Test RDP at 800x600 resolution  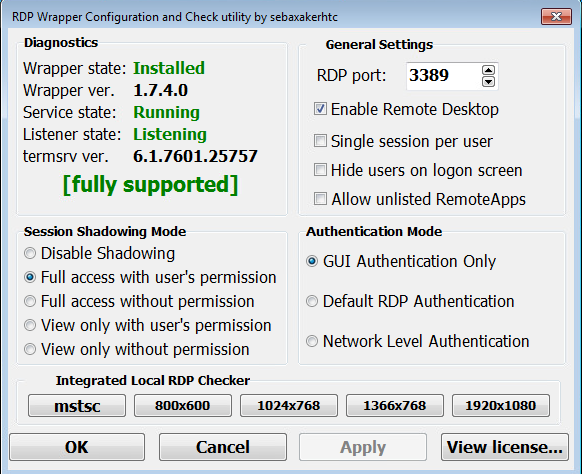183,406
